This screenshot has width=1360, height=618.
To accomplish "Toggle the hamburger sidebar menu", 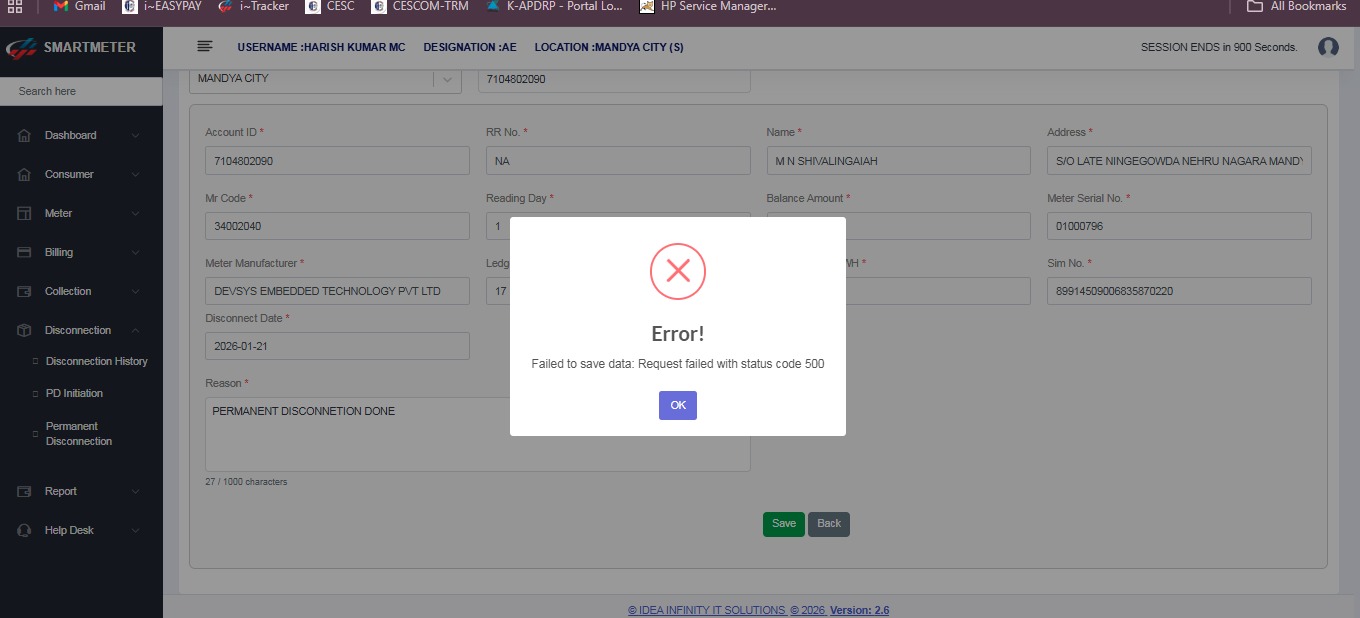I will [x=205, y=47].
